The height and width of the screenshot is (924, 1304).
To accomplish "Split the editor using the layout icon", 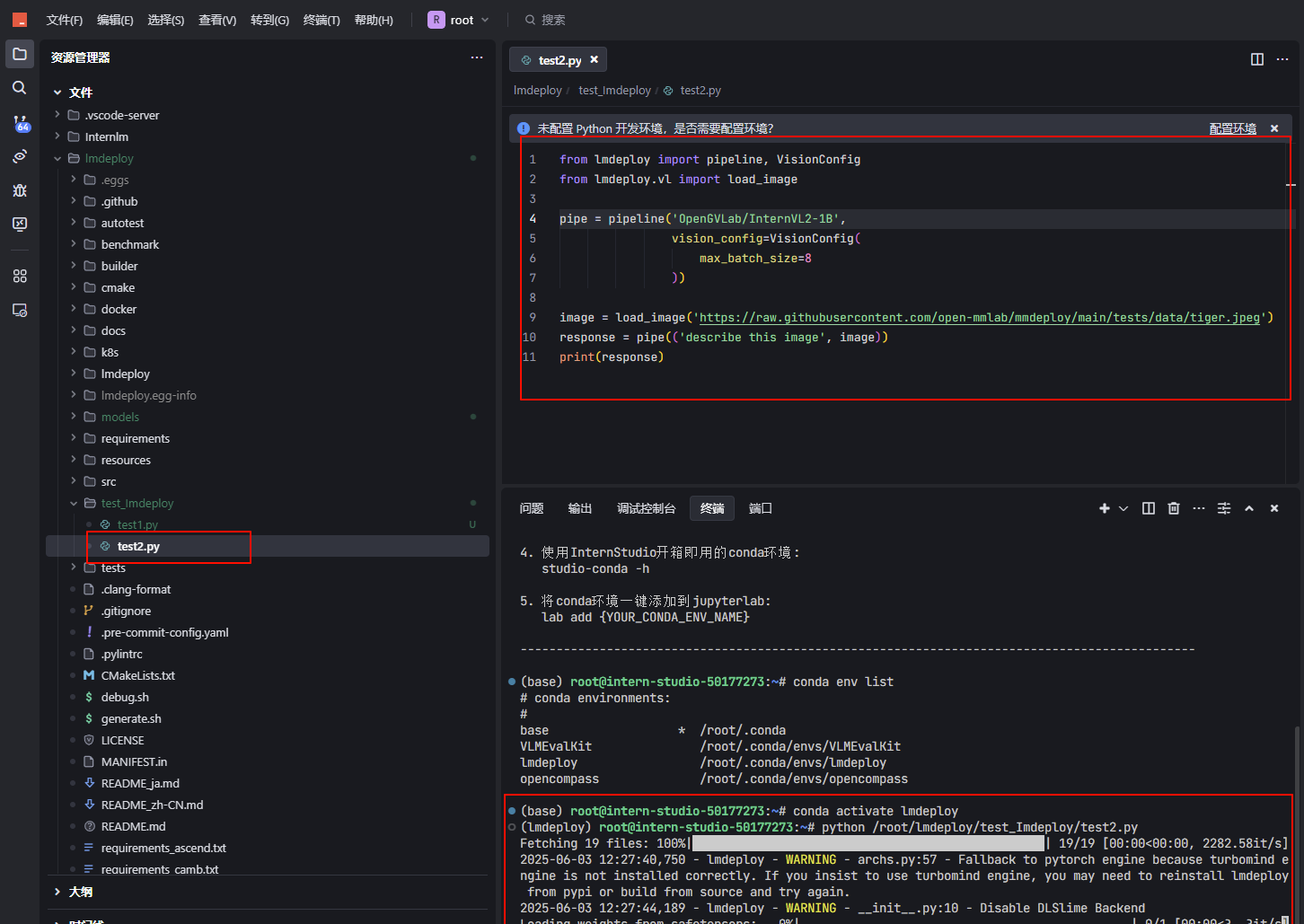I will (x=1256, y=59).
